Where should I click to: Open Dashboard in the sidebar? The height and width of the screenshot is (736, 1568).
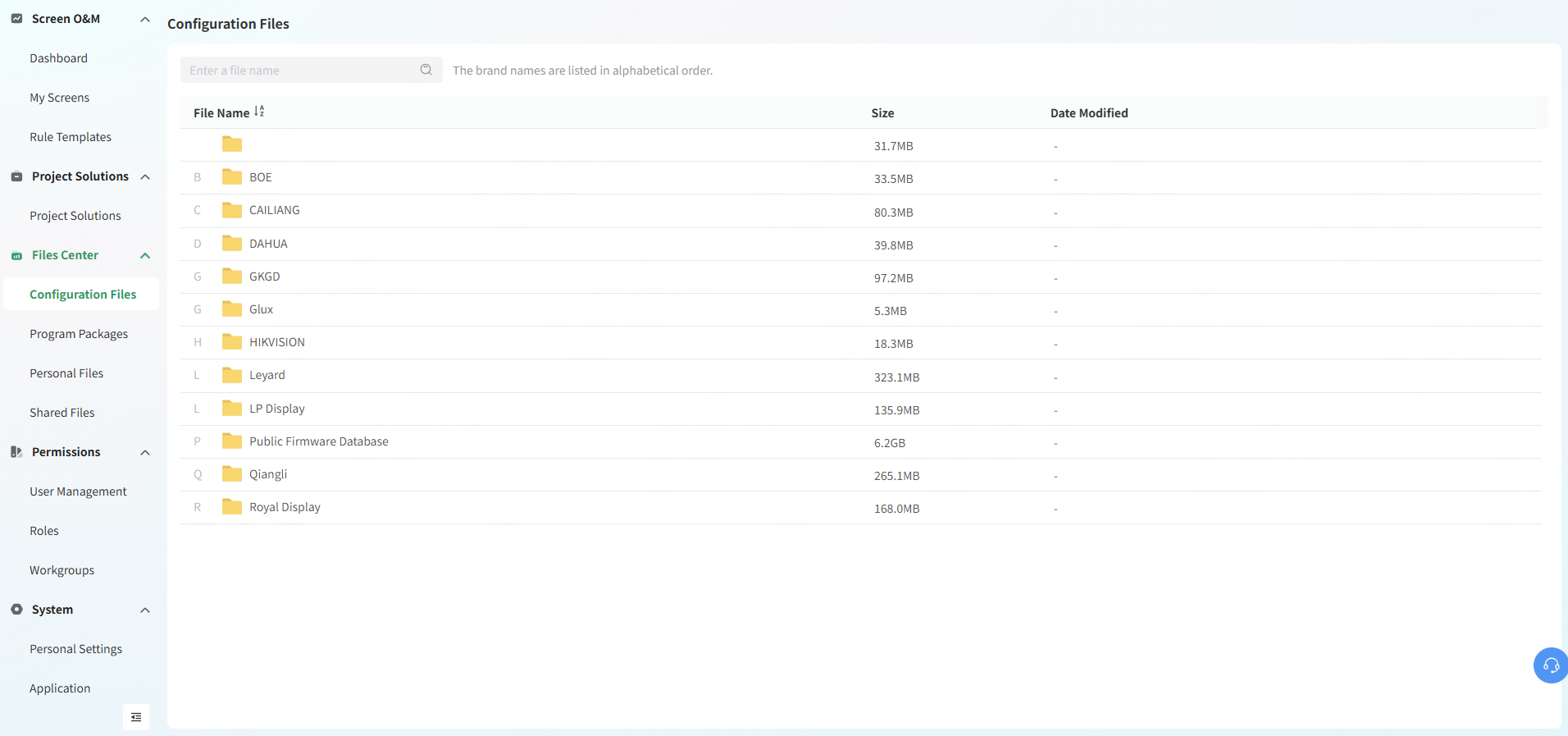(59, 58)
